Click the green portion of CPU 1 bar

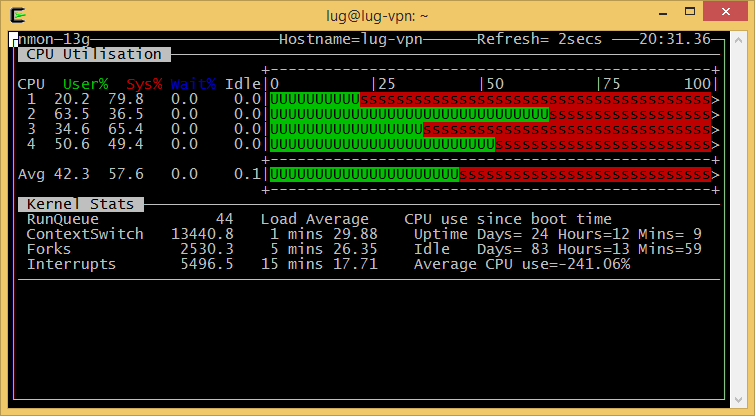point(314,99)
